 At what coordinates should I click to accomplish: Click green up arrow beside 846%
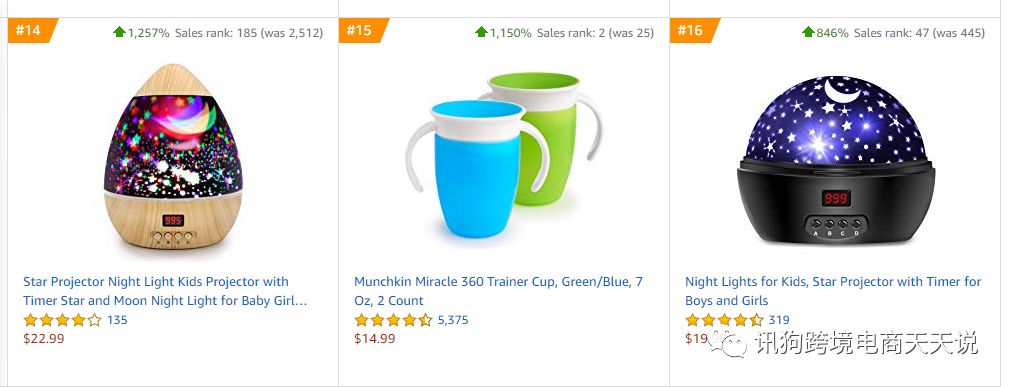808,32
